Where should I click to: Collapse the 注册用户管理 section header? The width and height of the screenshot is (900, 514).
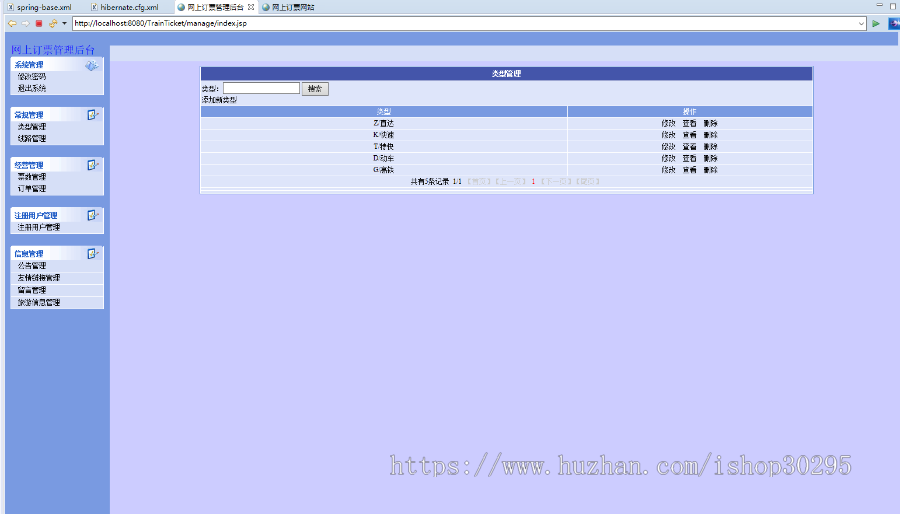coord(57,215)
